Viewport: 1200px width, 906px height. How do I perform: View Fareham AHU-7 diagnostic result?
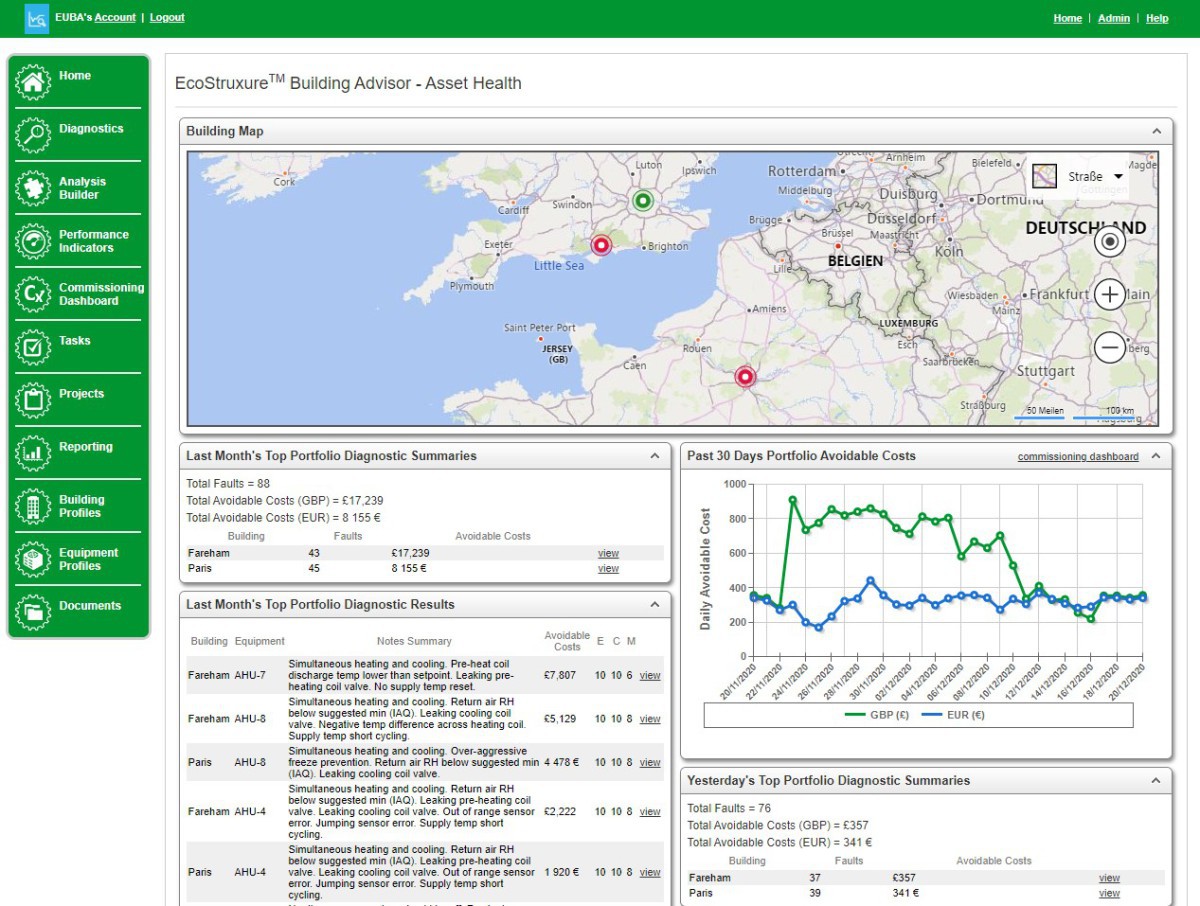[650, 676]
